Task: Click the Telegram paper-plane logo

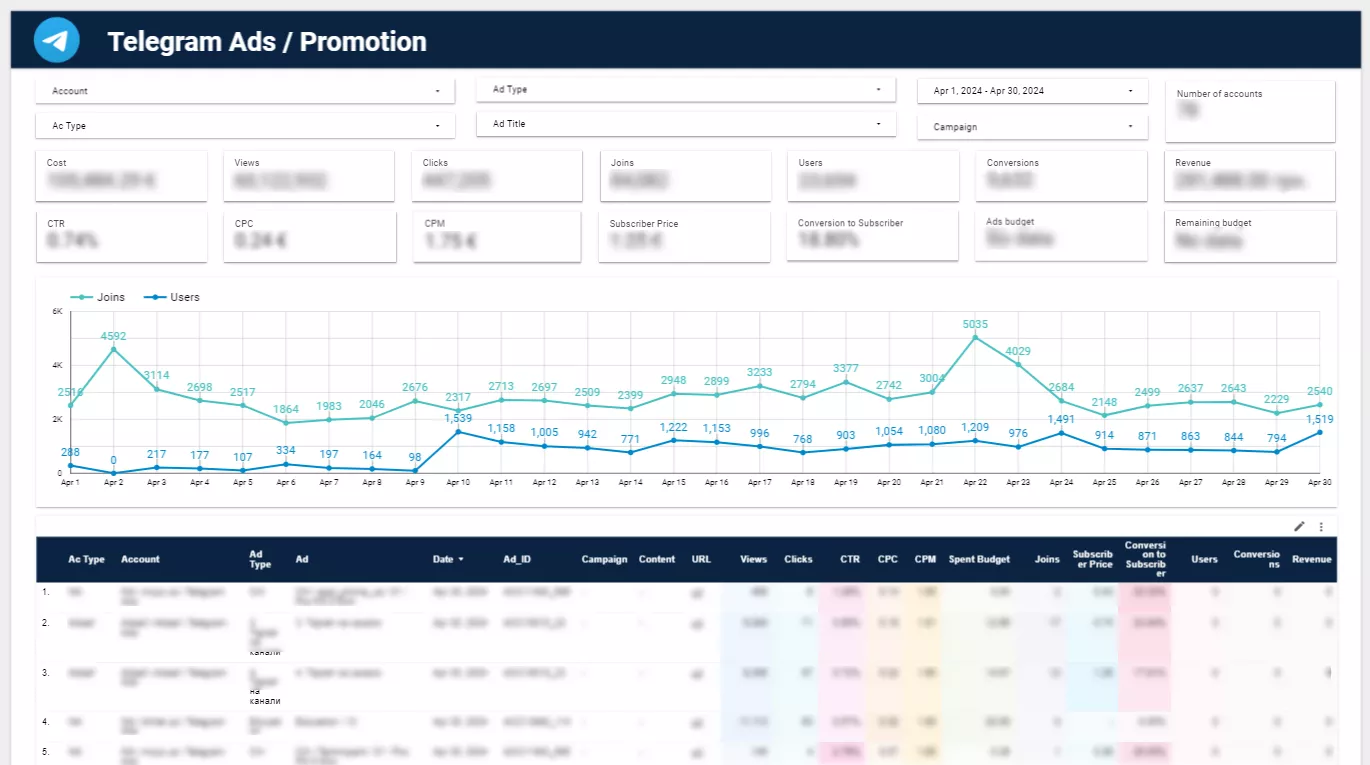Action: (x=57, y=41)
